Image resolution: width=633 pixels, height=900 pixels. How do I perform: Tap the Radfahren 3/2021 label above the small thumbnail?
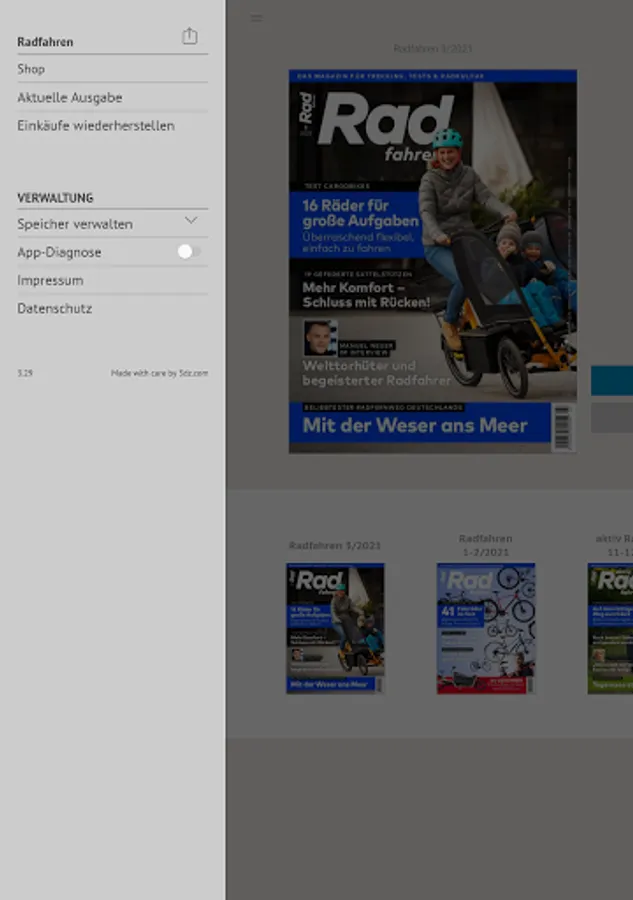coord(335,545)
